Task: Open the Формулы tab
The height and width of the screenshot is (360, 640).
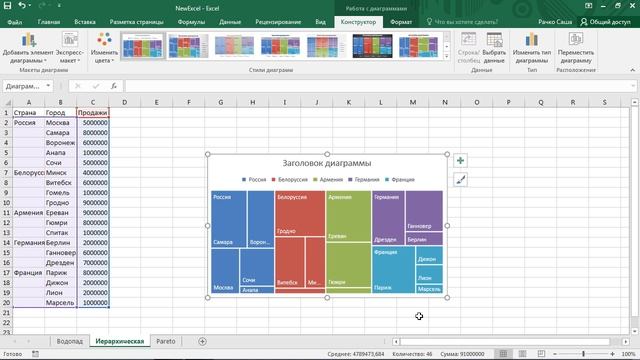Action: (191, 22)
